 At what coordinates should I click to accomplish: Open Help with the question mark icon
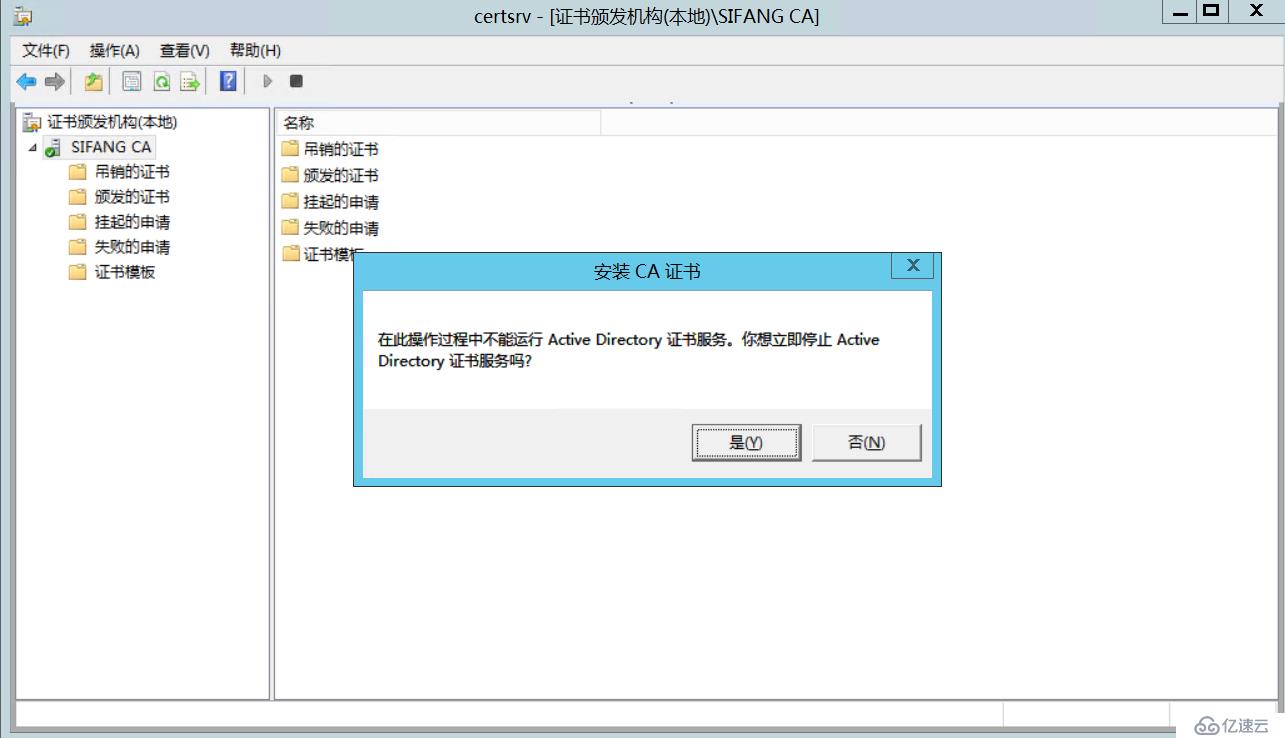(228, 82)
